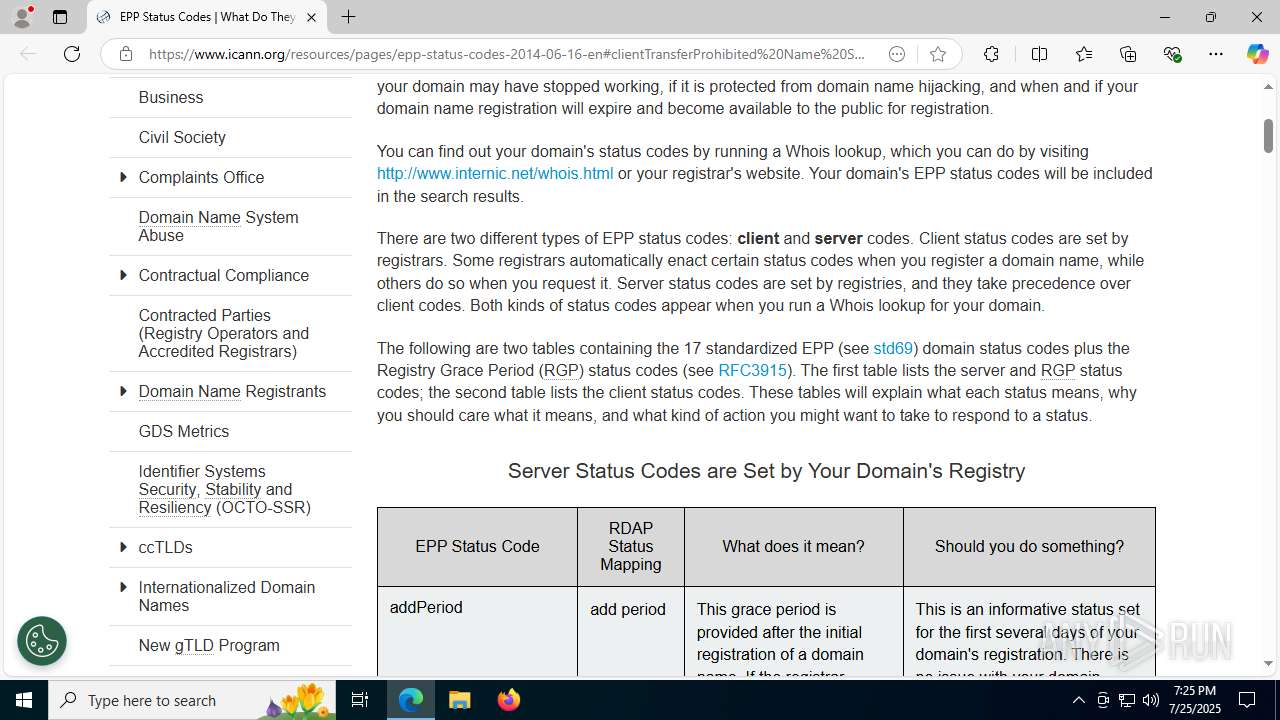Add this page to favorites star

[x=937, y=54]
